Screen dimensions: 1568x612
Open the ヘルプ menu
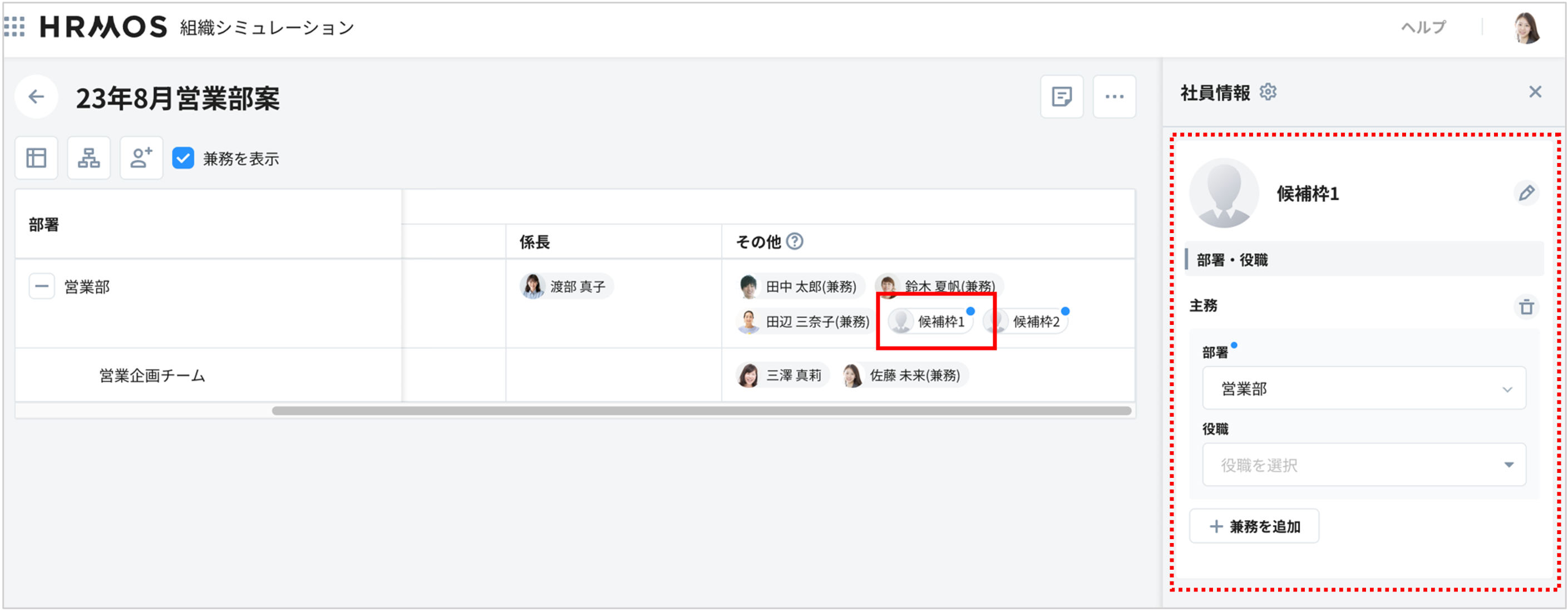coord(1424,27)
